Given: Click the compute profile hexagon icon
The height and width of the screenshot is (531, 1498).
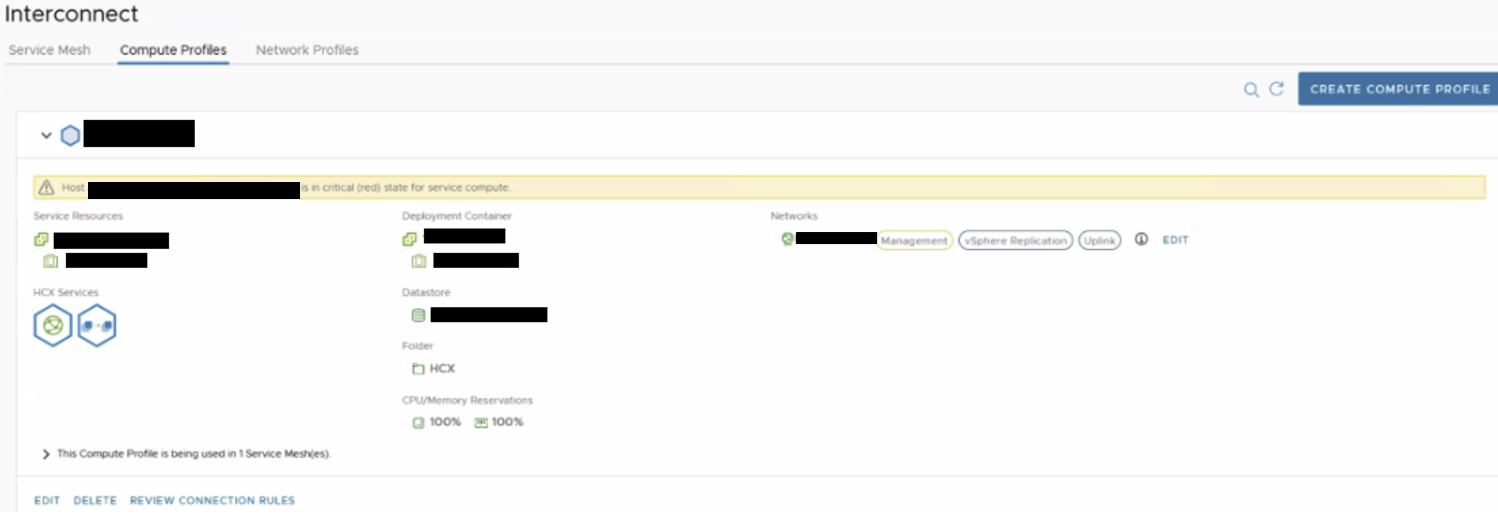Looking at the screenshot, I should [70, 135].
